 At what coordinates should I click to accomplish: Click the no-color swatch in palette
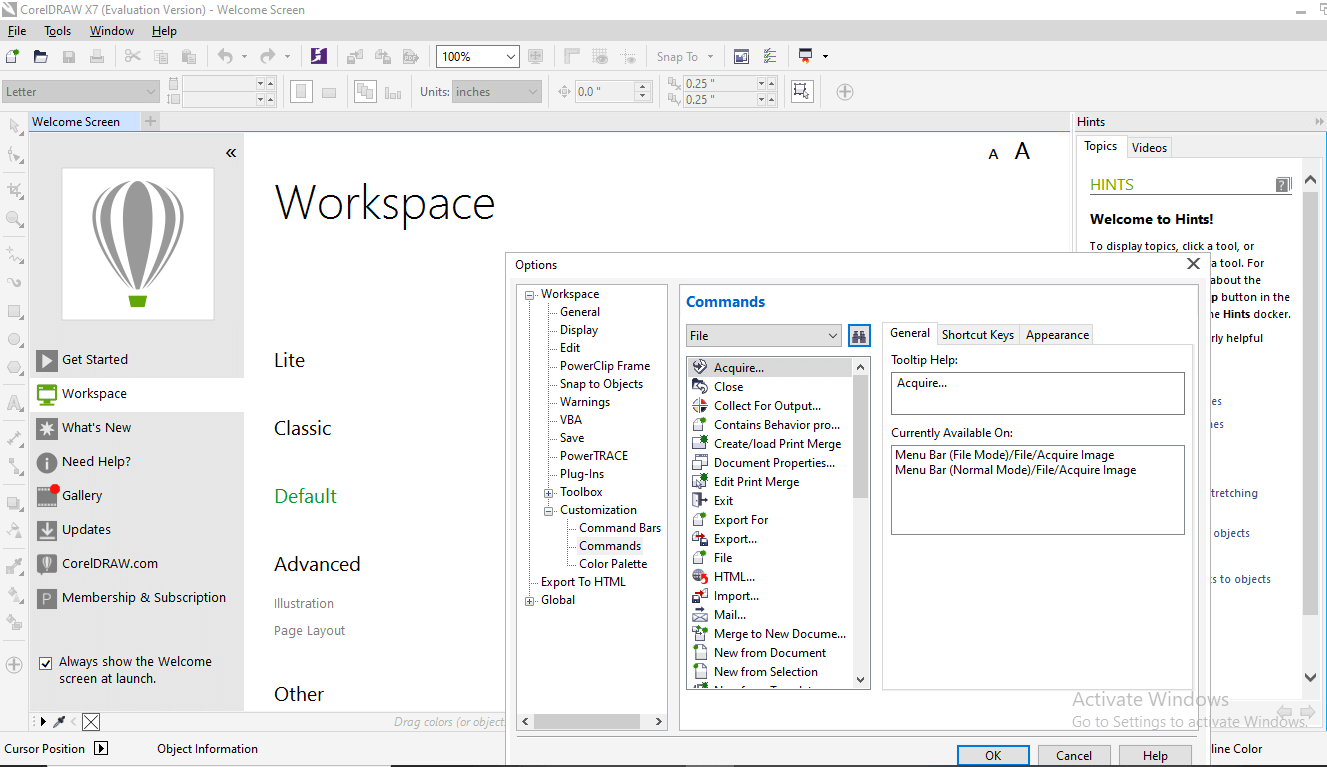coord(91,721)
